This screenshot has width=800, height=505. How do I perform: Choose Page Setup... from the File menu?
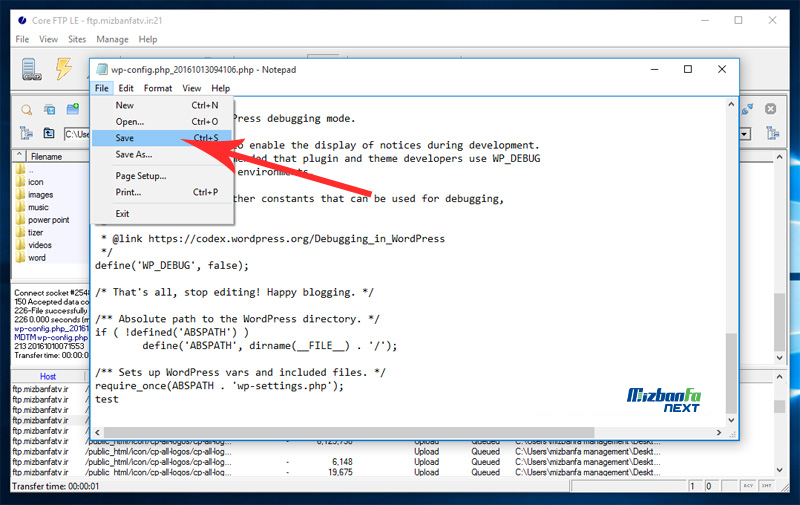pos(162,175)
